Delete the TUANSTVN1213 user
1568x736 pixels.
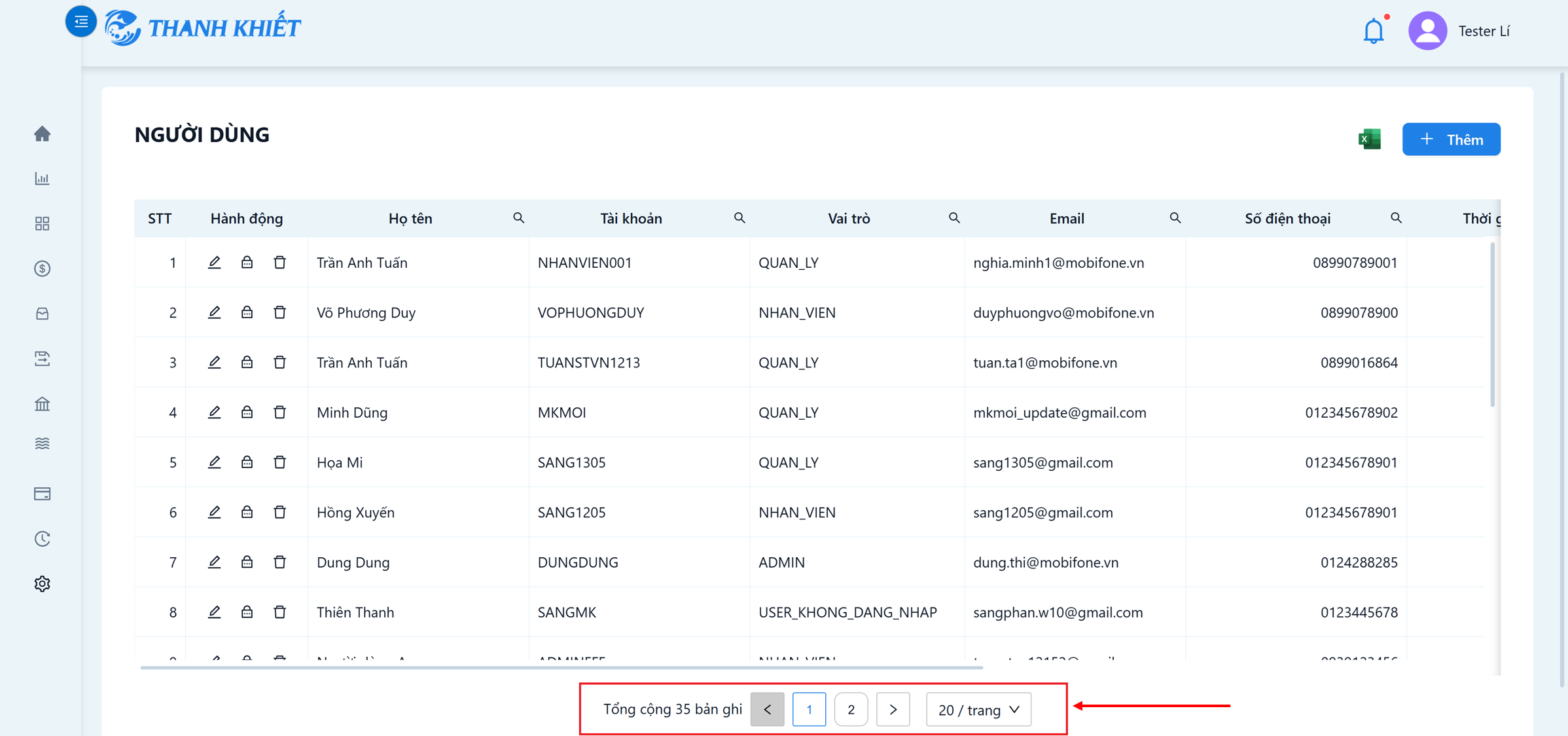point(279,362)
